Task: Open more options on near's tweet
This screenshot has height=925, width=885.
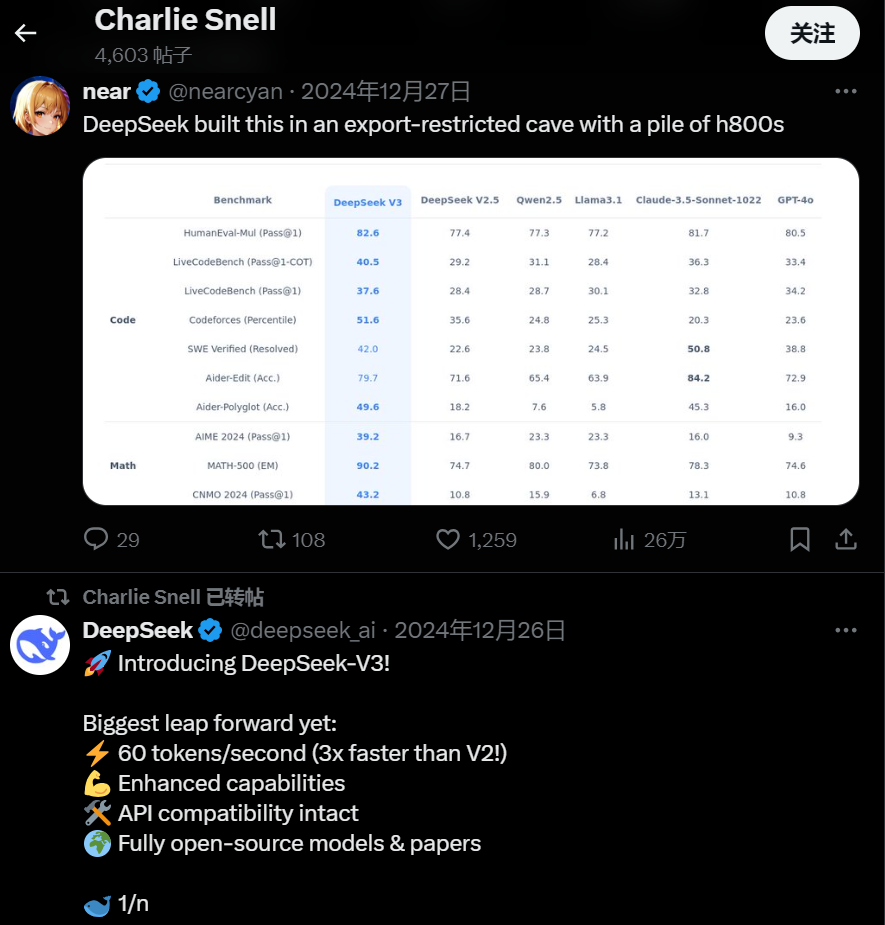Action: pyautogui.click(x=846, y=91)
